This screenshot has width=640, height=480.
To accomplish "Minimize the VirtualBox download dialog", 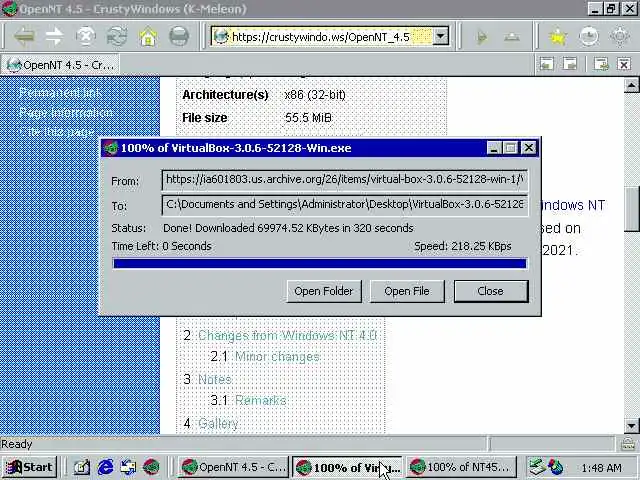I will point(493,148).
